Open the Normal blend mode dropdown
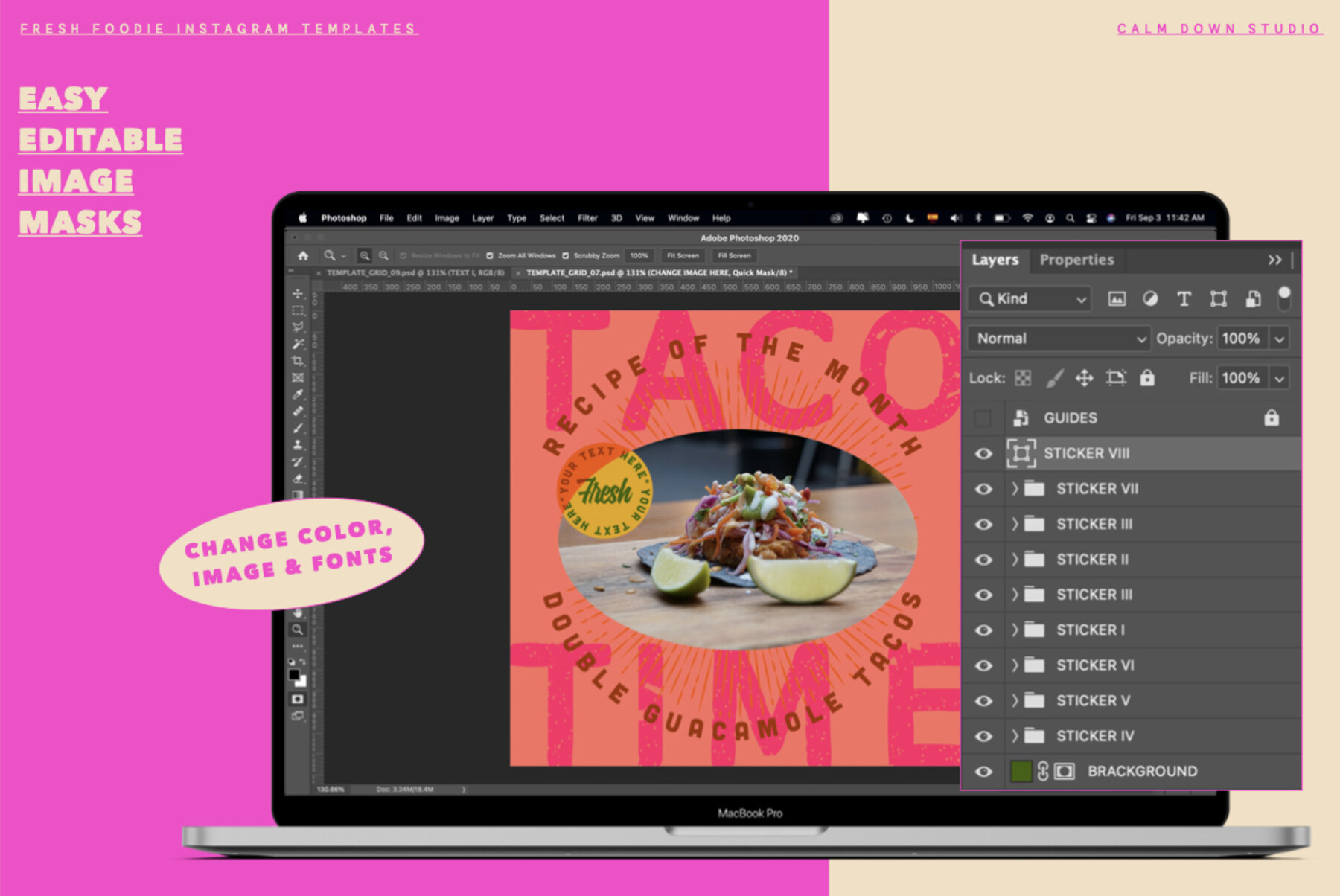The width and height of the screenshot is (1340, 896). [x=1059, y=339]
